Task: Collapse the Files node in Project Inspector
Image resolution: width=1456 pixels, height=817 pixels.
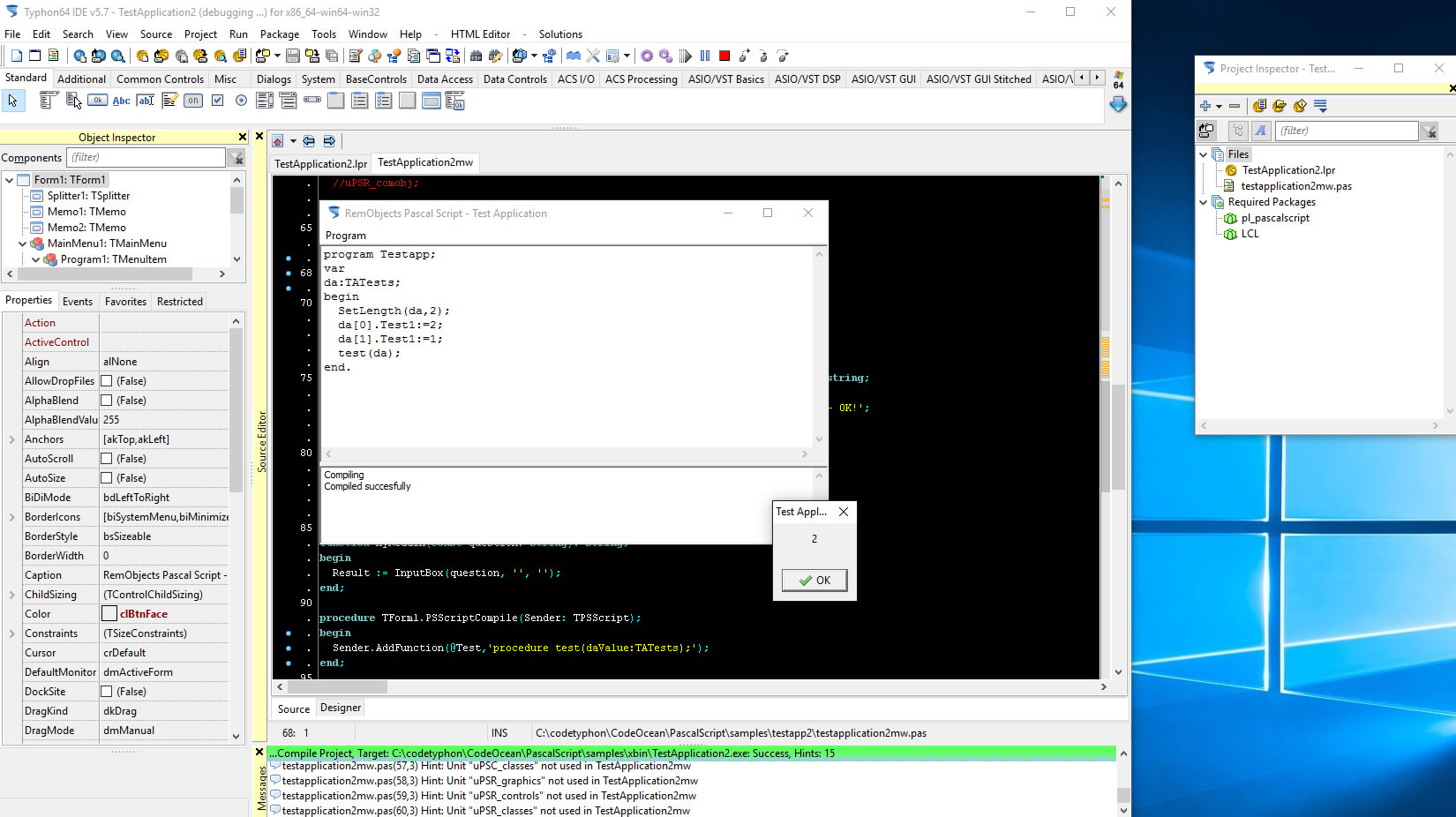Action: [1203, 154]
